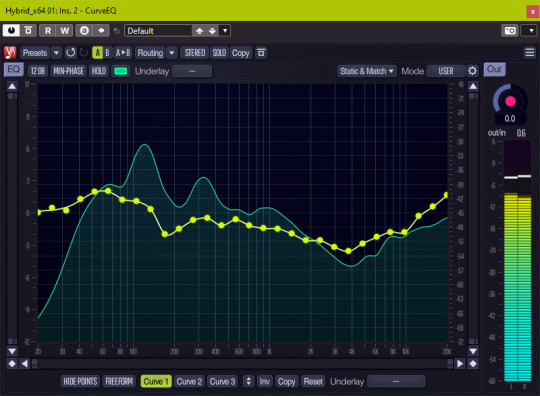This screenshot has width=540, height=396.
Task: Enable the HOLD spectrum toggle
Action: click(x=98, y=71)
